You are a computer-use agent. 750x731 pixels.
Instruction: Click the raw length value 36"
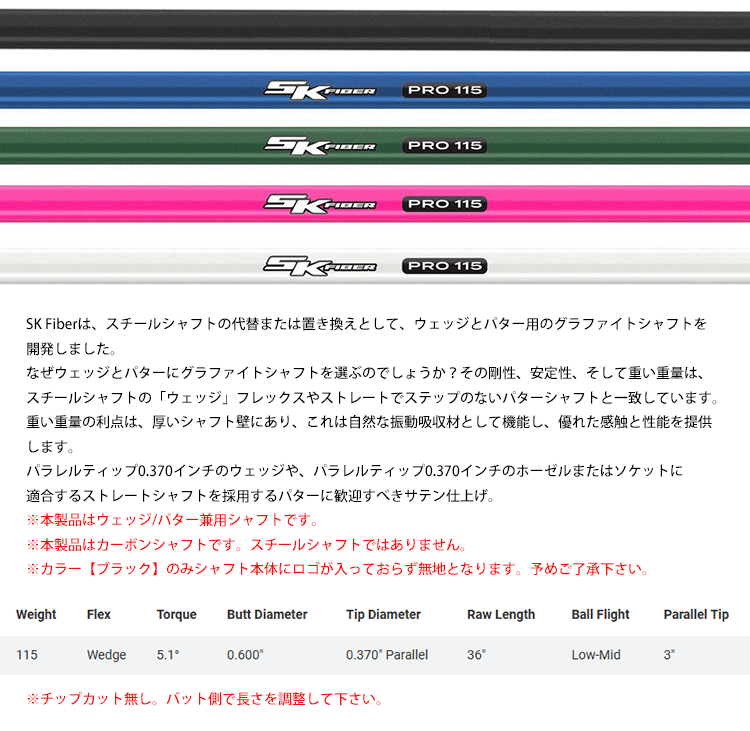(x=476, y=654)
